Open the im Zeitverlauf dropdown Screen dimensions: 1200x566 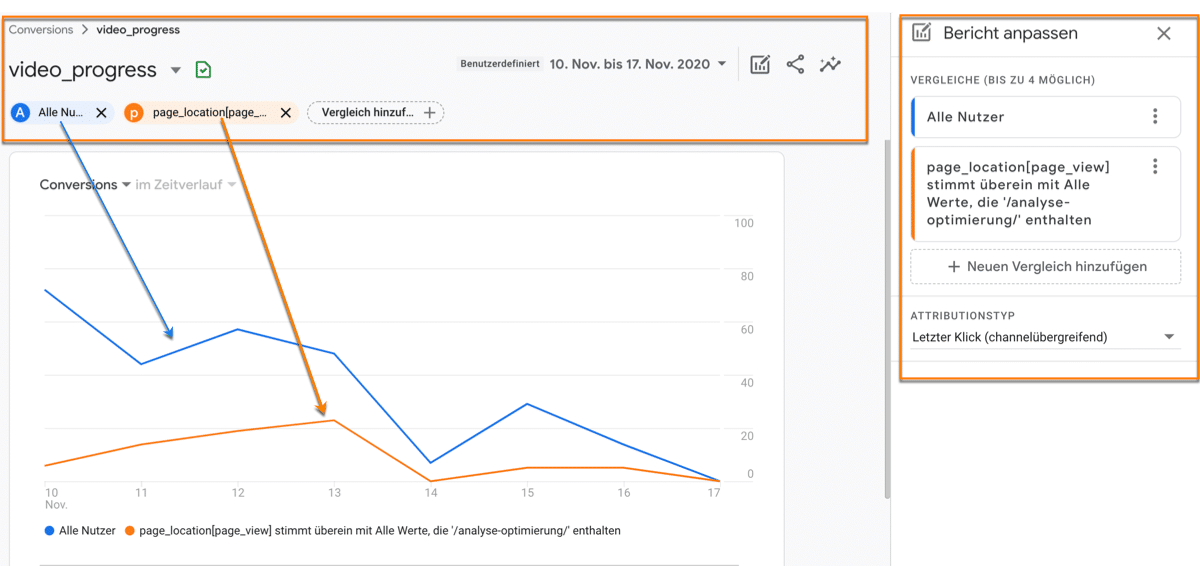pyautogui.click(x=186, y=185)
